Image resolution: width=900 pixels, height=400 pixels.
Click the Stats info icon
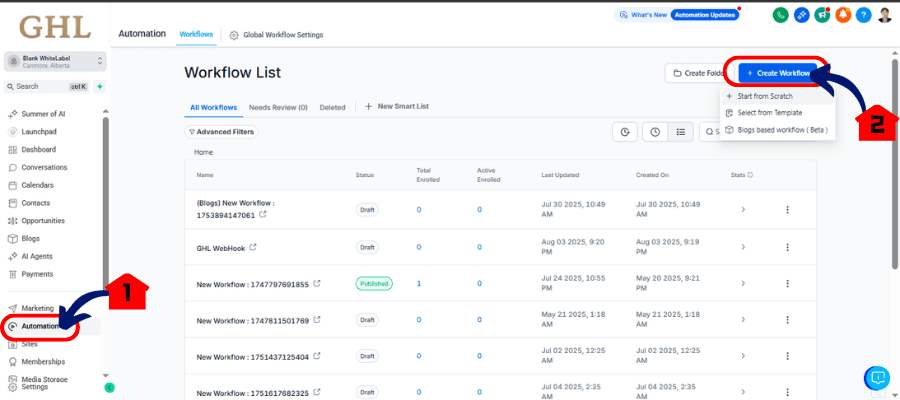pos(750,174)
